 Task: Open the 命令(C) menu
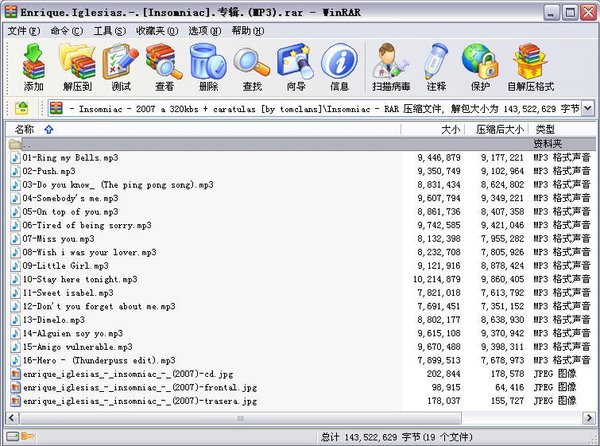tap(67, 31)
